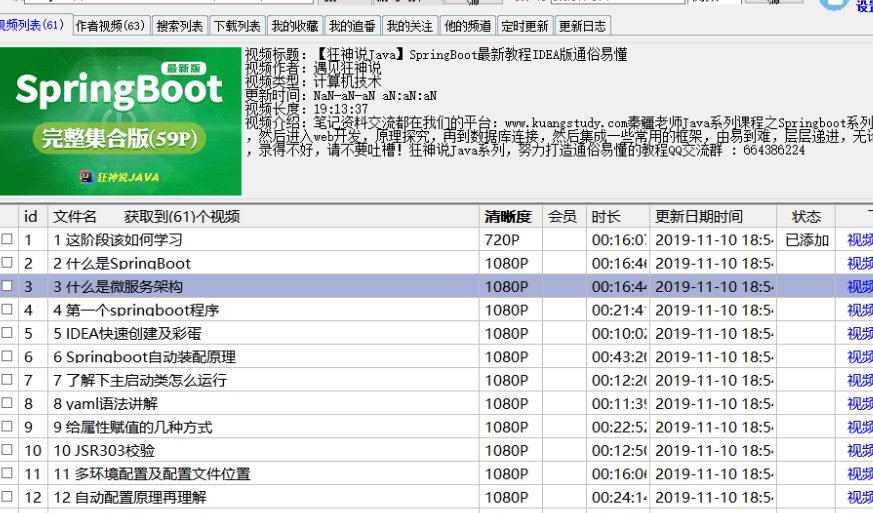873x513 pixels.
Task: Toggle checkbox for 12 自动配置原理再理解
Action: click(8, 497)
